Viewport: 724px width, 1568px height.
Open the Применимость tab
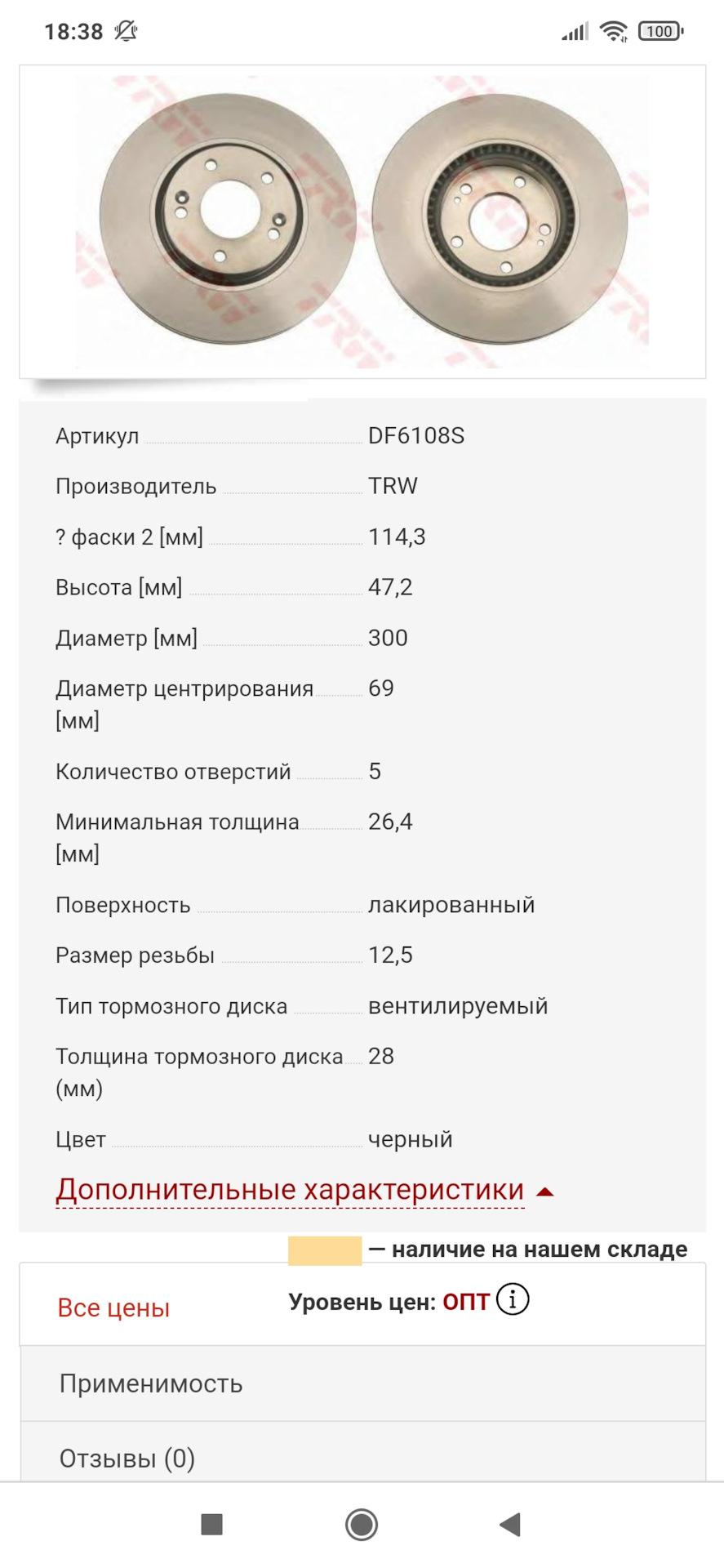(151, 1383)
